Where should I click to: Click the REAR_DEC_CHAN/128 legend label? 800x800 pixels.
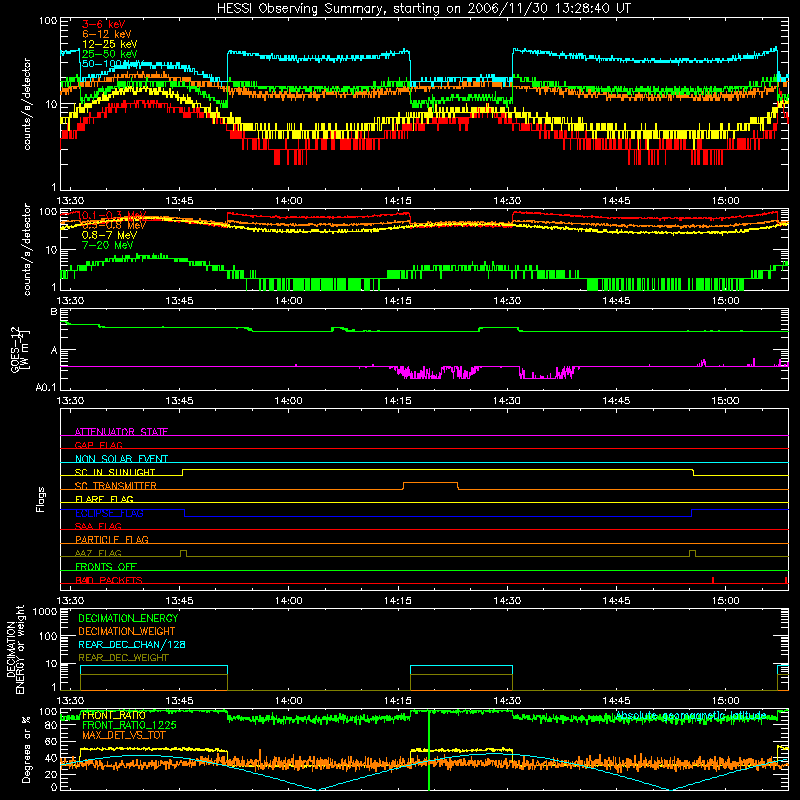pyautogui.click(x=132, y=644)
